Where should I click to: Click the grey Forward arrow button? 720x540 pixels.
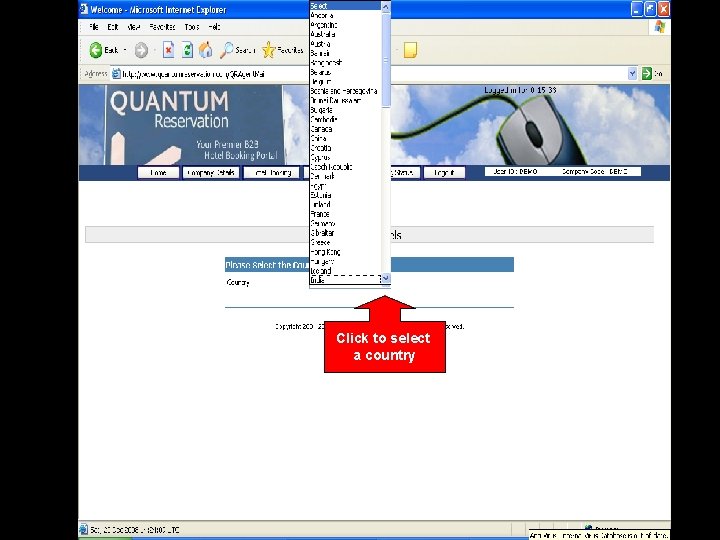(x=141, y=51)
